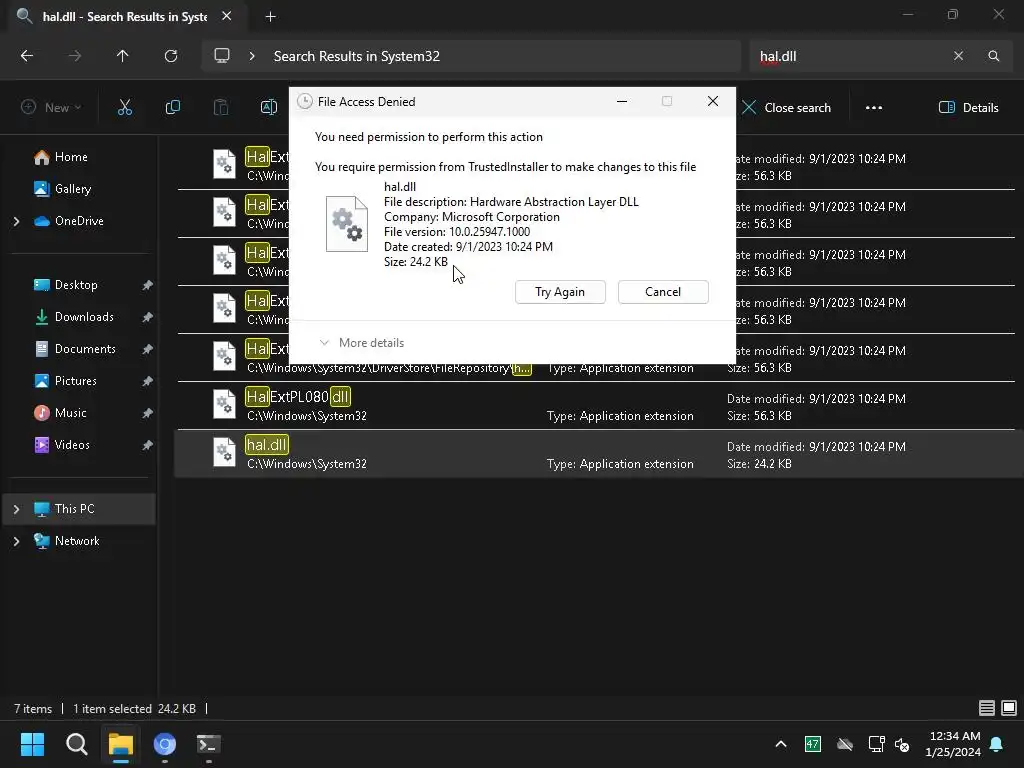Select the hal.dll search results tab
This screenshot has width=1024, height=768.
(x=124, y=17)
